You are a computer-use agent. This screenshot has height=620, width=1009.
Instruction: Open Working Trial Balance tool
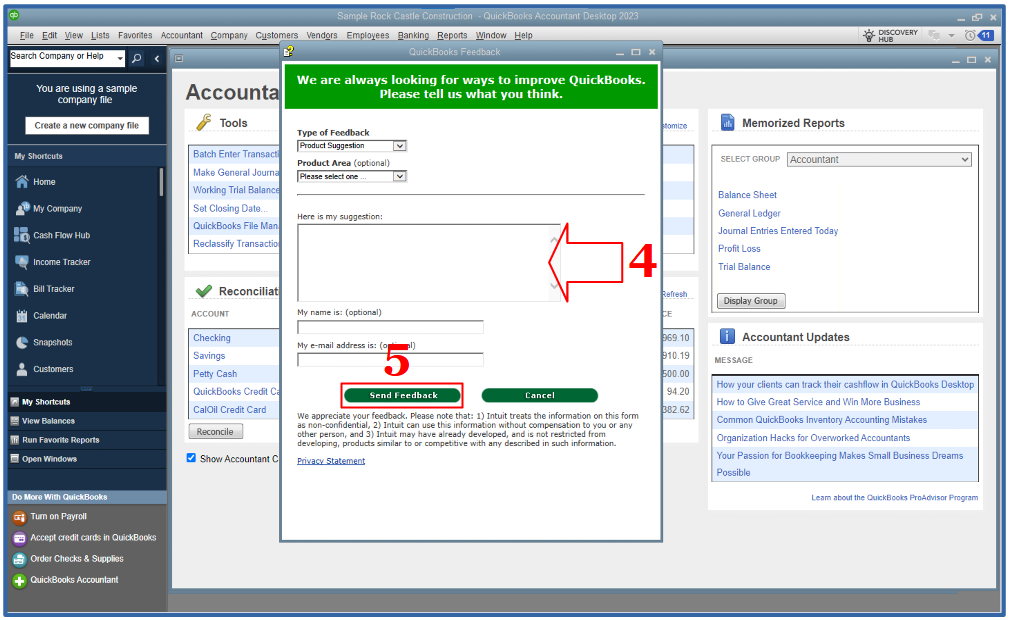point(236,190)
